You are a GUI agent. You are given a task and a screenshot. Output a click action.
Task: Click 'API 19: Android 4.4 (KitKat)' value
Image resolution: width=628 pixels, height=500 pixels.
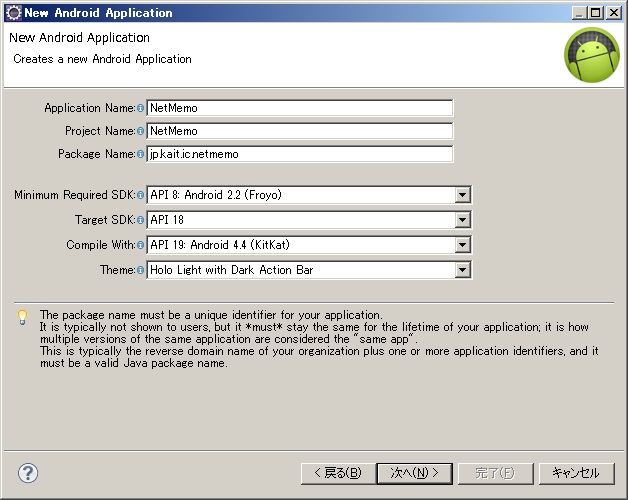click(220, 245)
